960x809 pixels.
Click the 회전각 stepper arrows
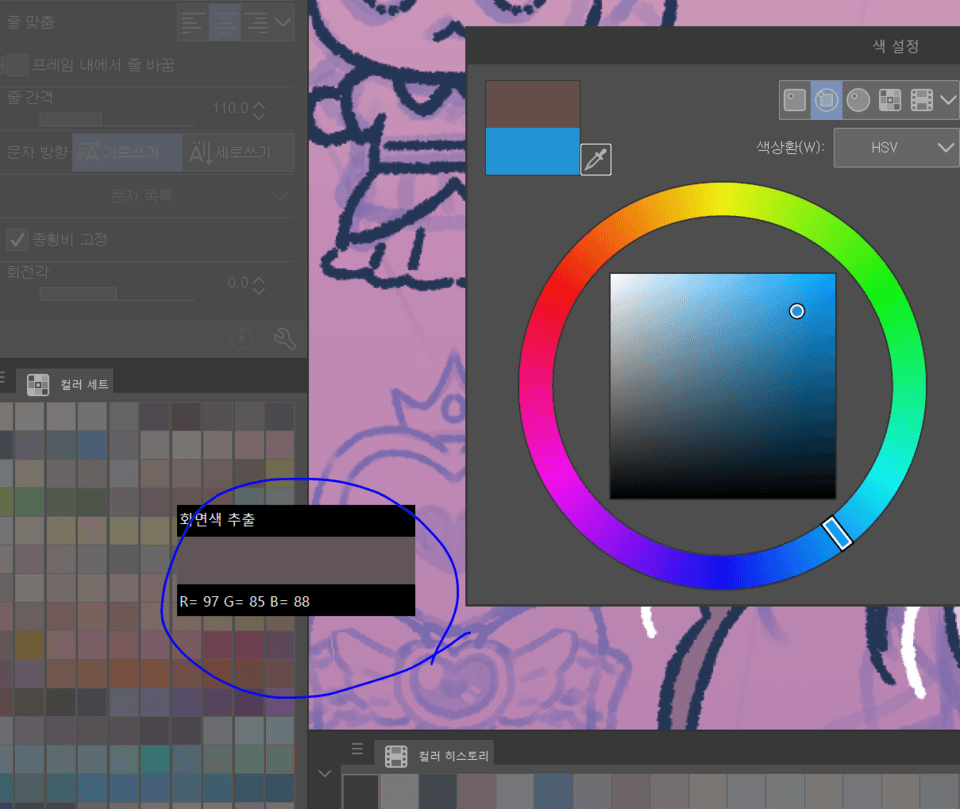coord(259,285)
